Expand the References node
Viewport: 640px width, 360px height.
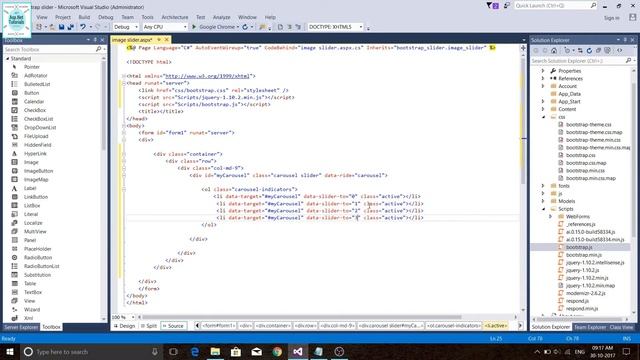pyautogui.click(x=543, y=79)
